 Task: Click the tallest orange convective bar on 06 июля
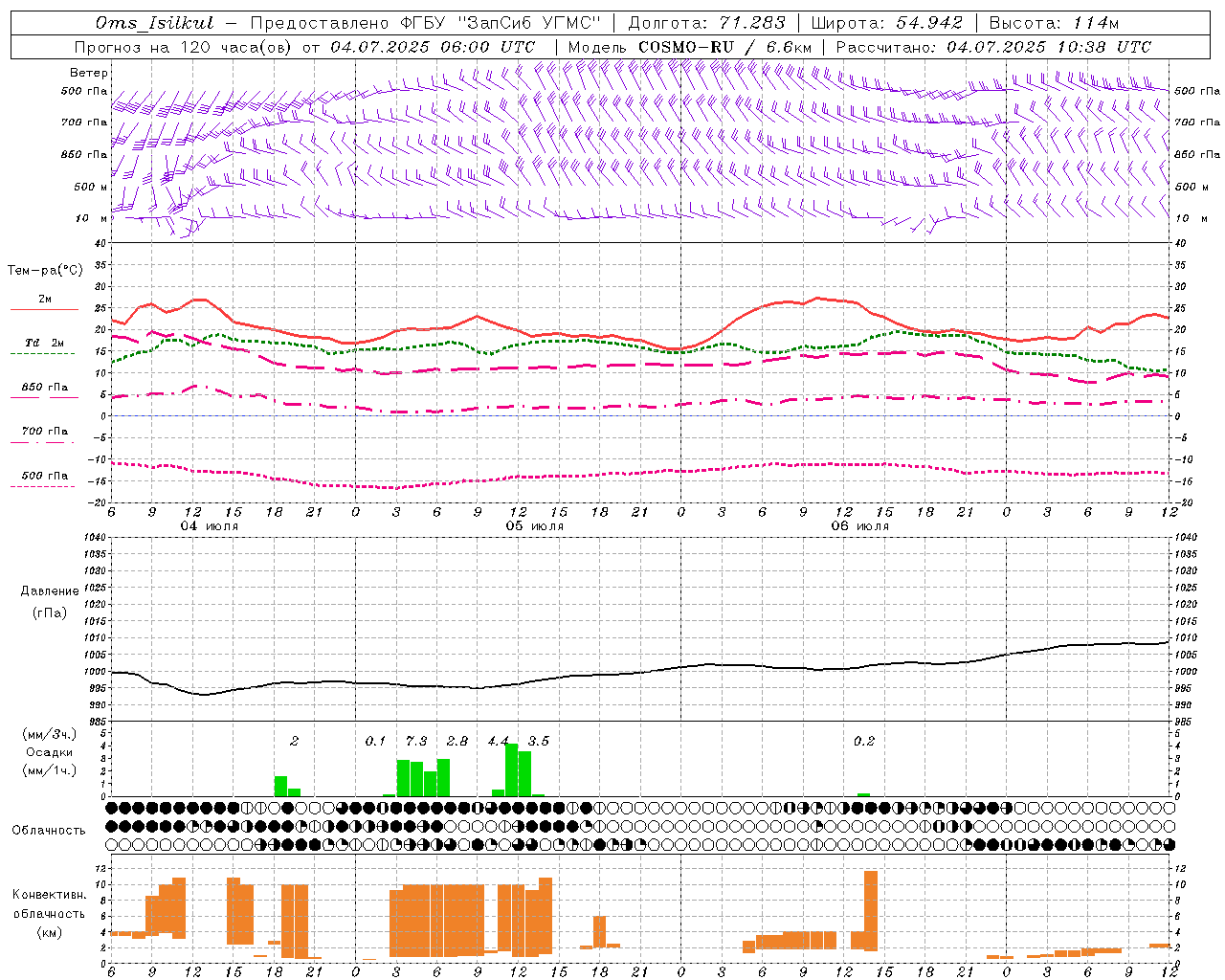pyautogui.click(x=871, y=910)
